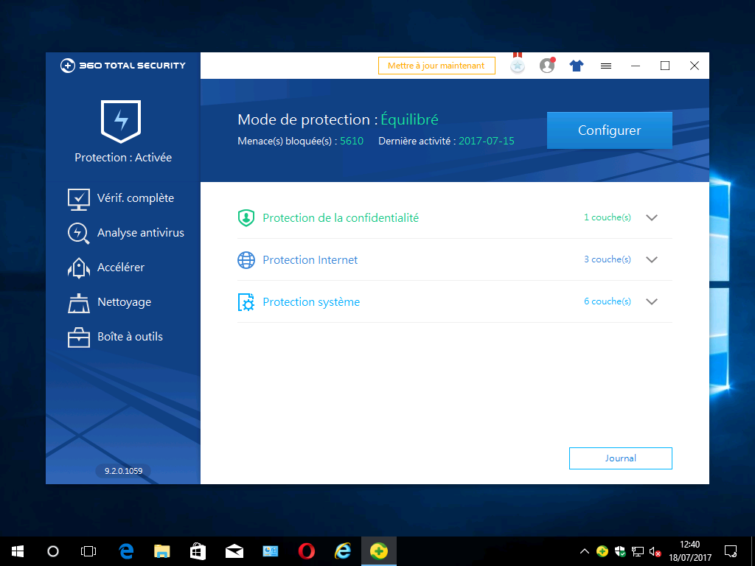The image size is (755, 566).
Task: Open Vérif. complète from sidebar
Action: (x=121, y=198)
